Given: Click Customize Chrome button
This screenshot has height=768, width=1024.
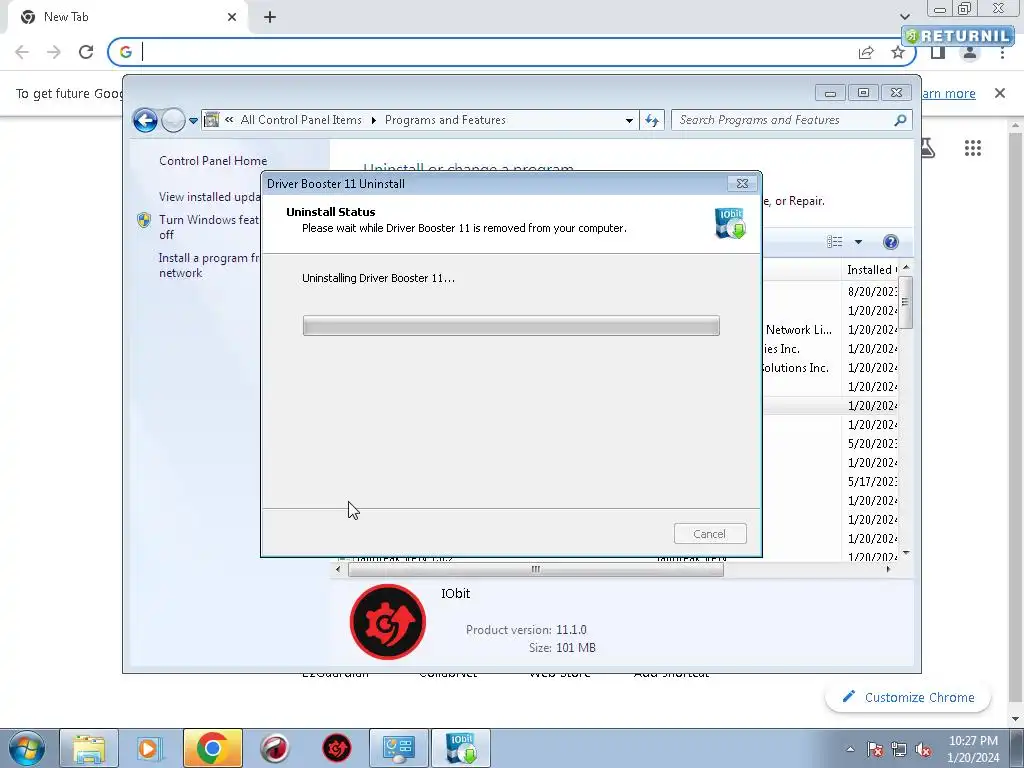Looking at the screenshot, I should (x=908, y=697).
